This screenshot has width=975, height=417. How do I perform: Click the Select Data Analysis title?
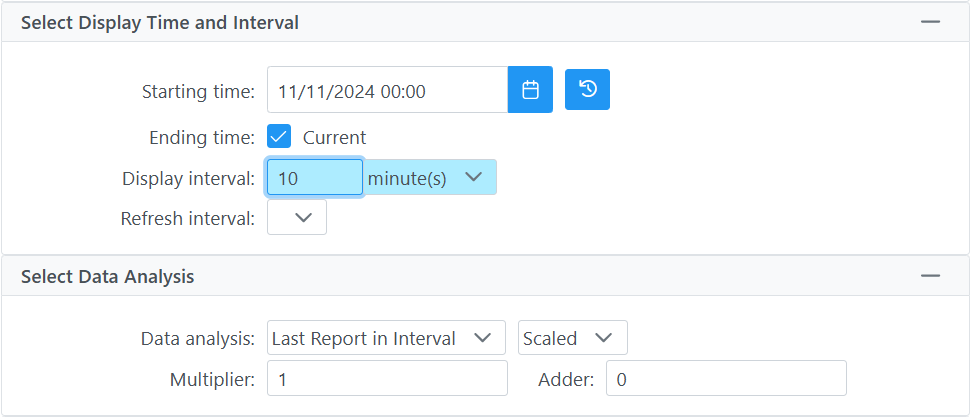pos(108,276)
